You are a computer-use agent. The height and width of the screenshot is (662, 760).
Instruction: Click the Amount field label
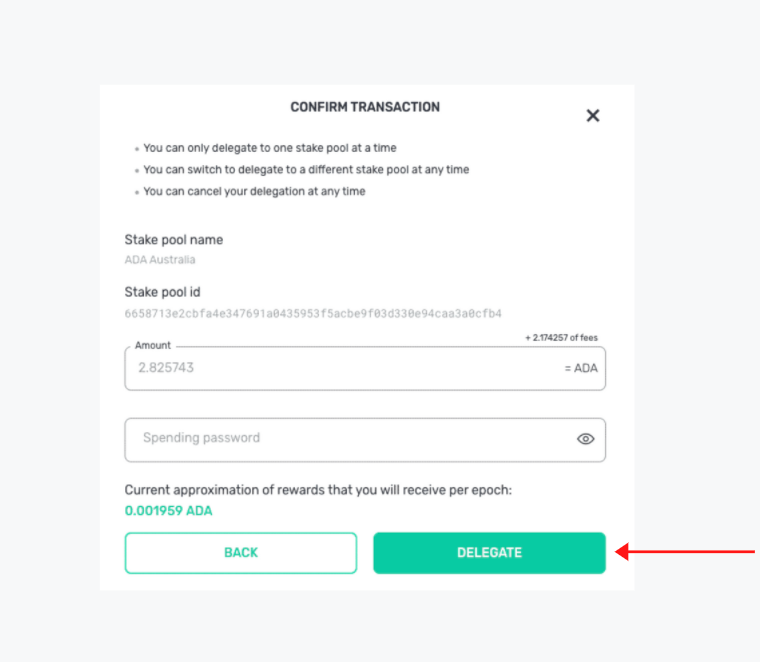[x=153, y=346]
